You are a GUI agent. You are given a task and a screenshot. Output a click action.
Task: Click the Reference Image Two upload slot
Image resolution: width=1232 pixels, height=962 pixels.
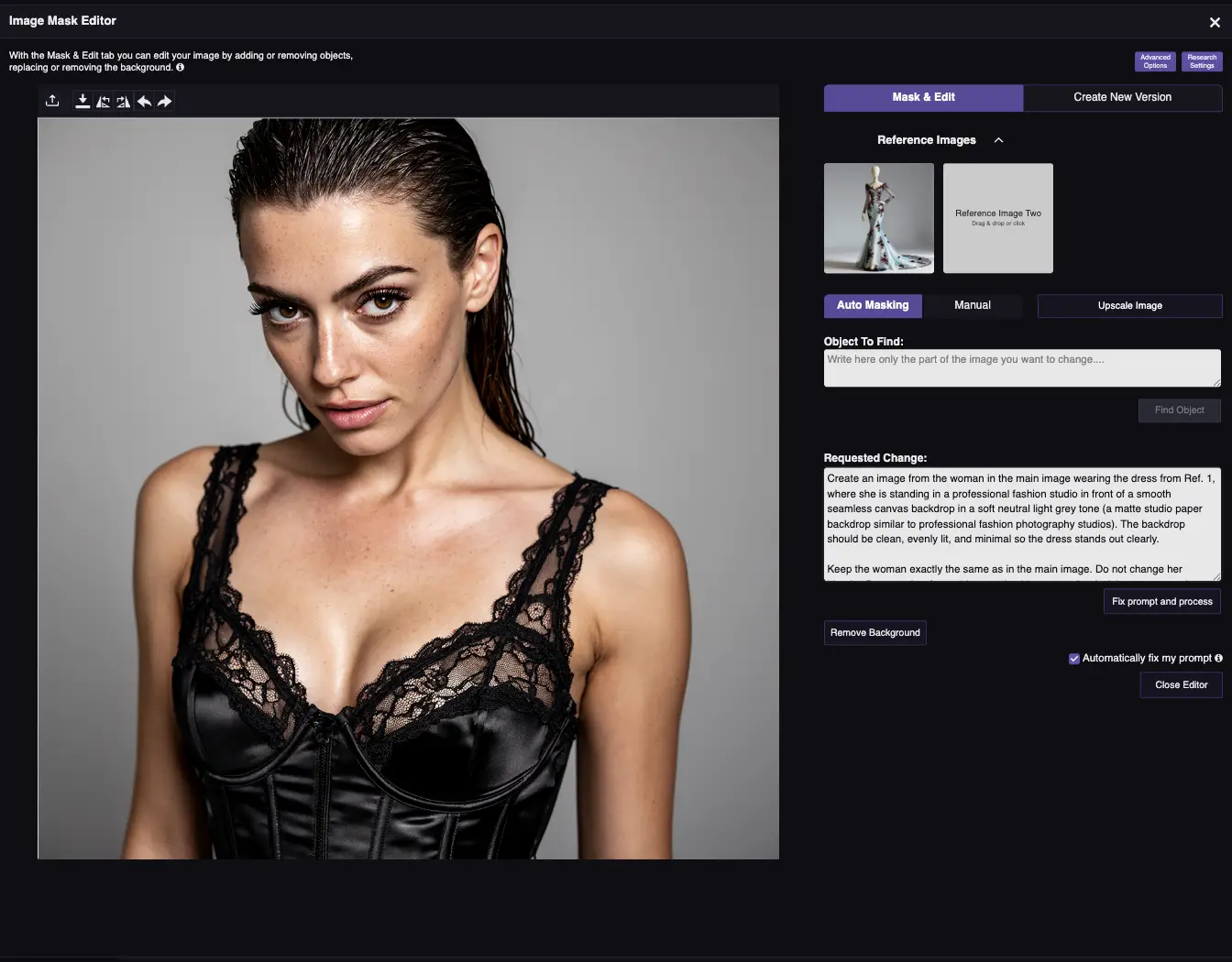point(997,218)
